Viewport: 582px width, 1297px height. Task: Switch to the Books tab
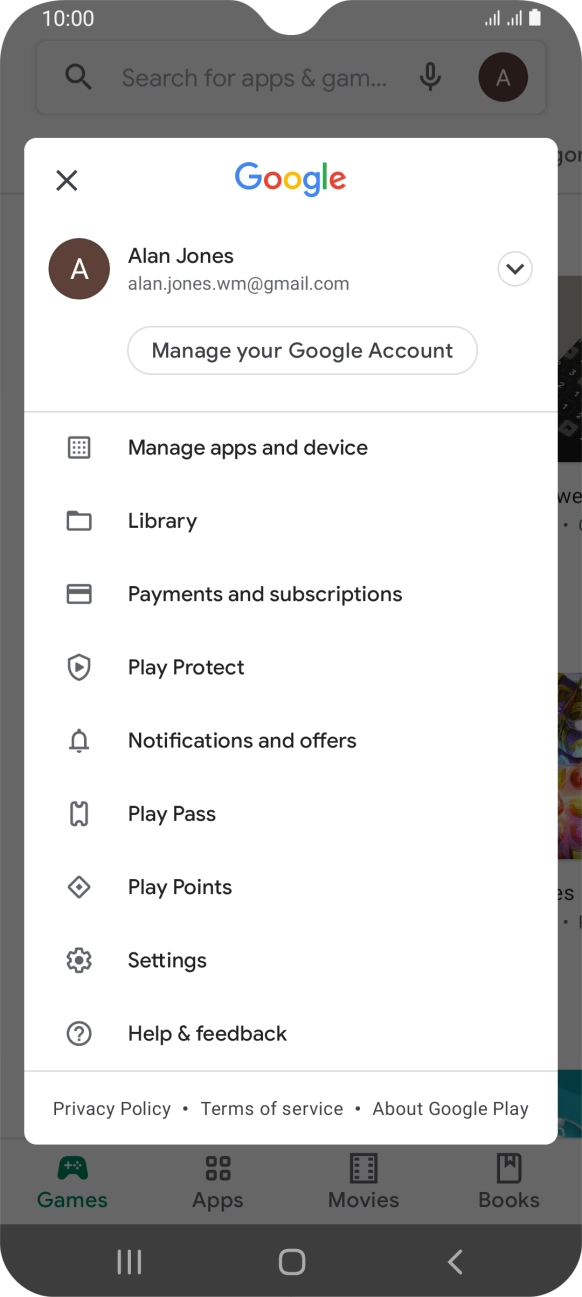coord(509,1182)
